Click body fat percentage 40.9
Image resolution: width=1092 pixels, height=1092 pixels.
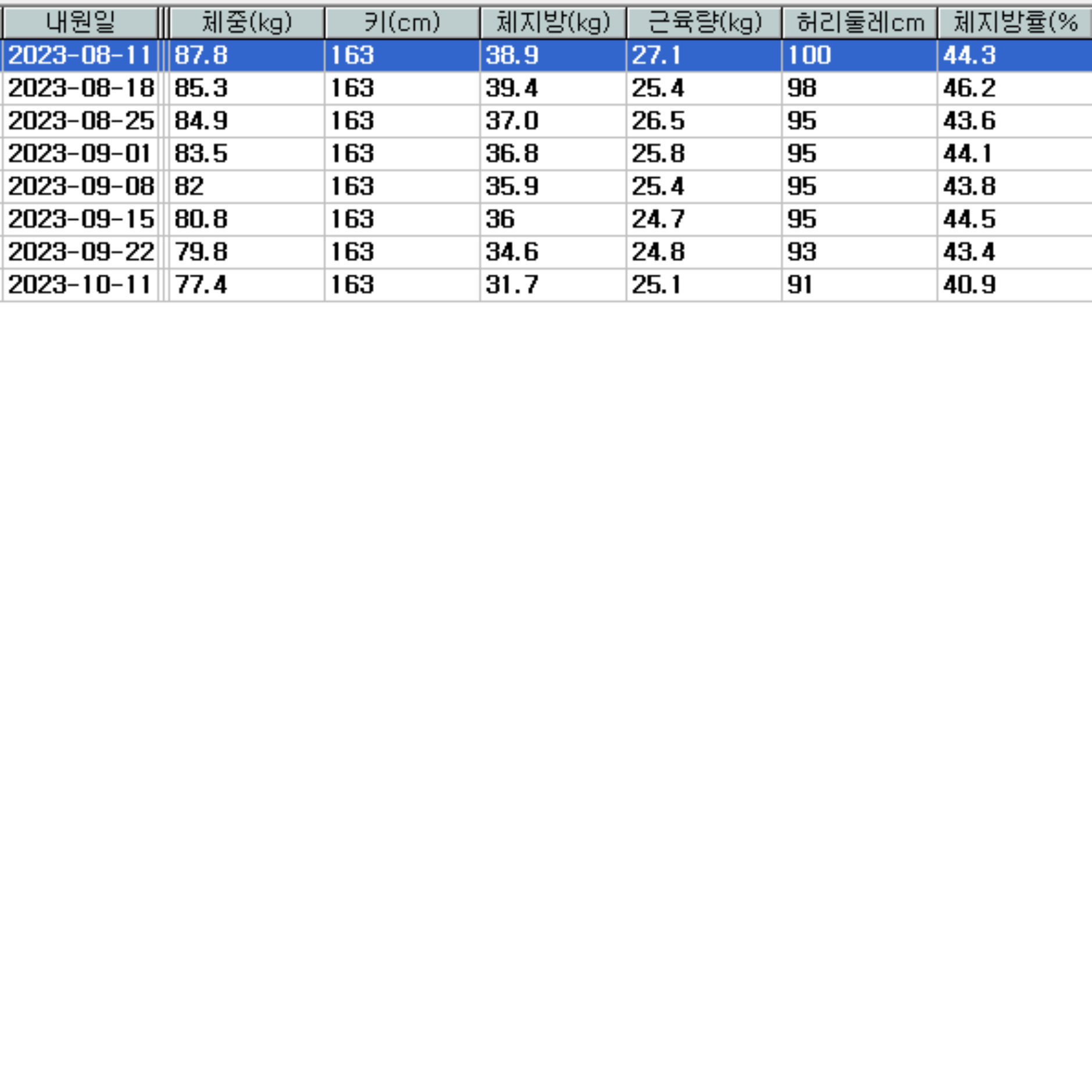[x=969, y=285]
